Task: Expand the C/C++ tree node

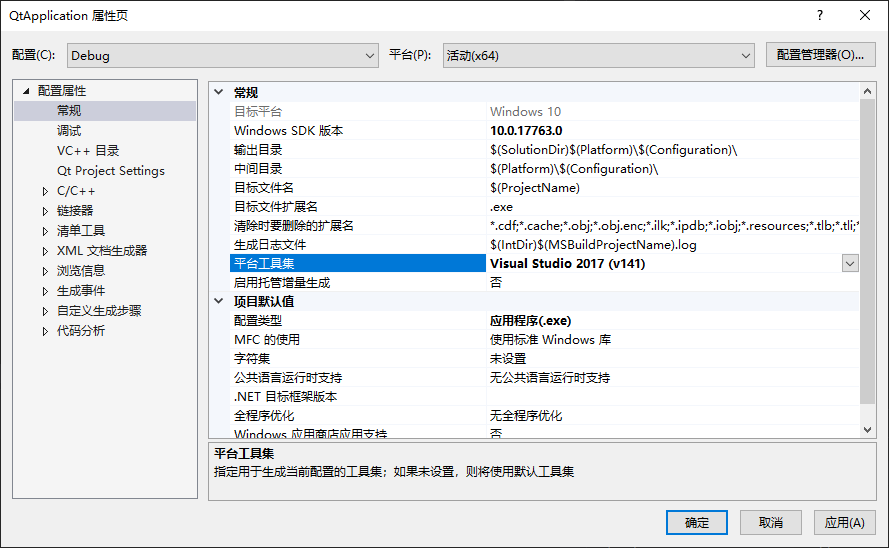Action: click(x=45, y=191)
